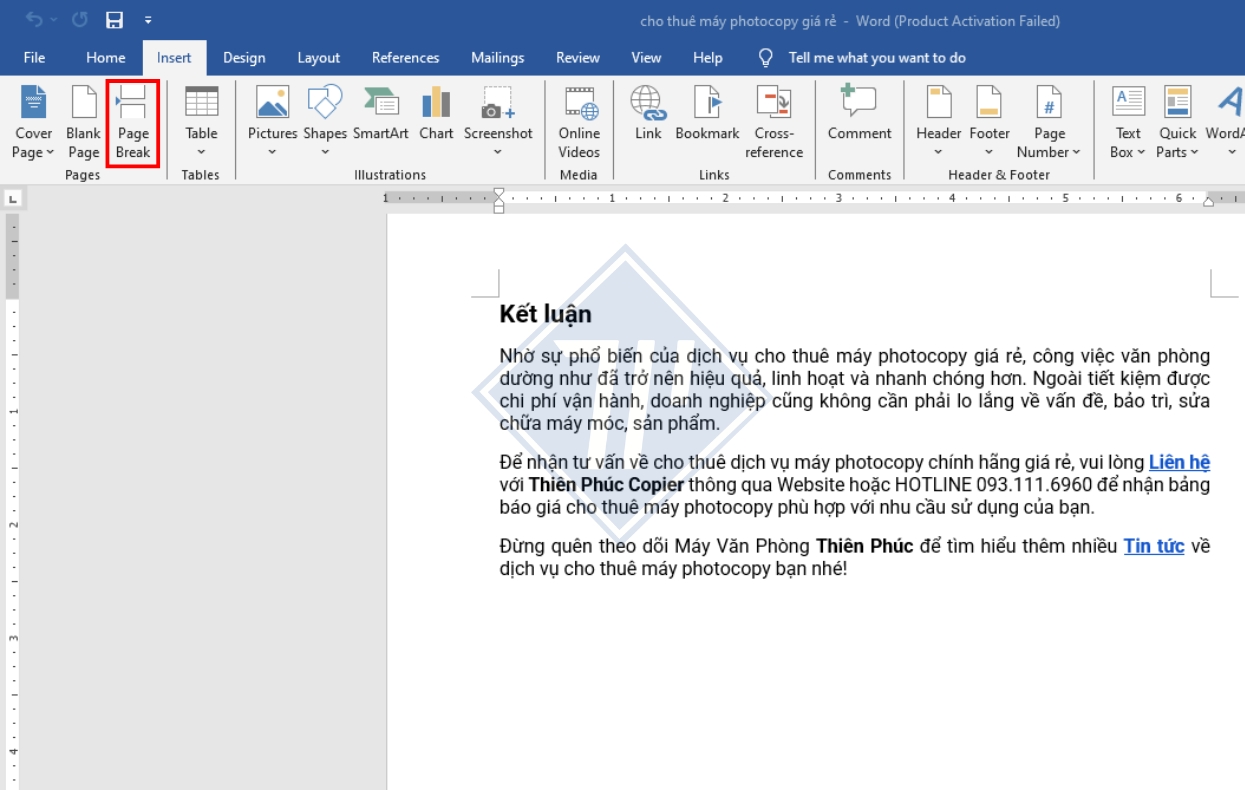The height and width of the screenshot is (790, 1245).
Task: Open the File menu
Action: (34, 58)
